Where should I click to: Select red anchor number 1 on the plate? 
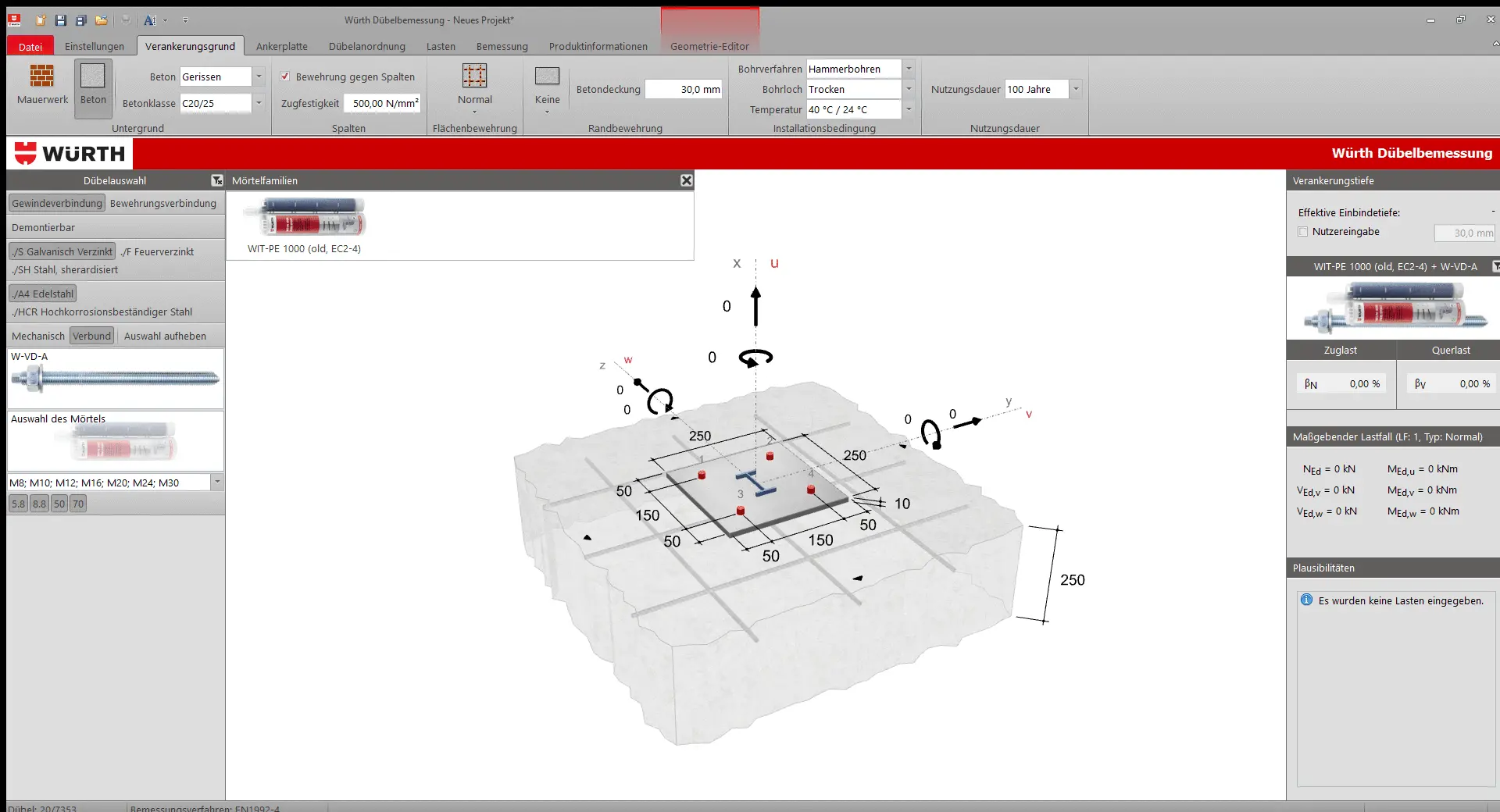[702, 474]
